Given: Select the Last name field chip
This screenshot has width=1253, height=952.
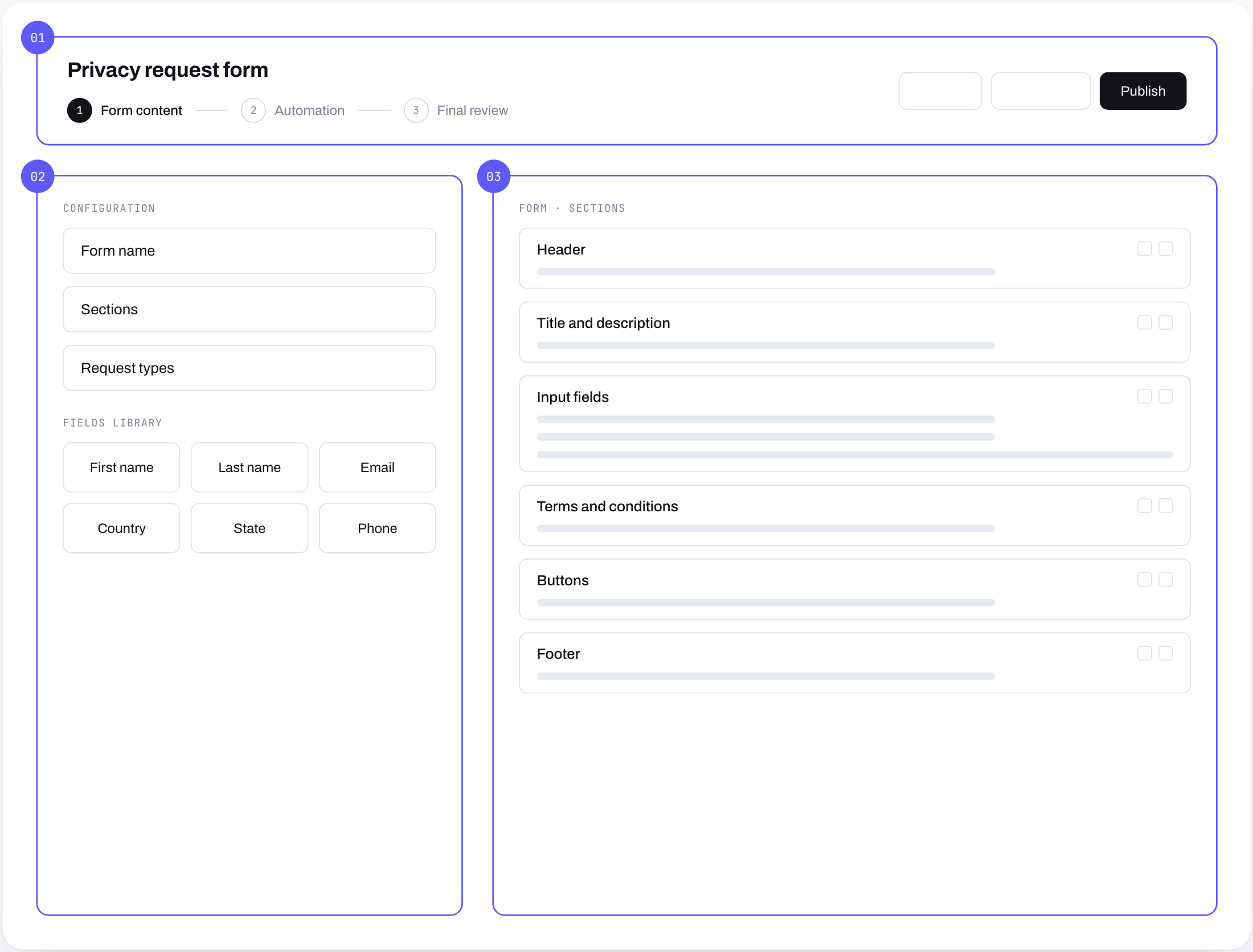Looking at the screenshot, I should (249, 467).
